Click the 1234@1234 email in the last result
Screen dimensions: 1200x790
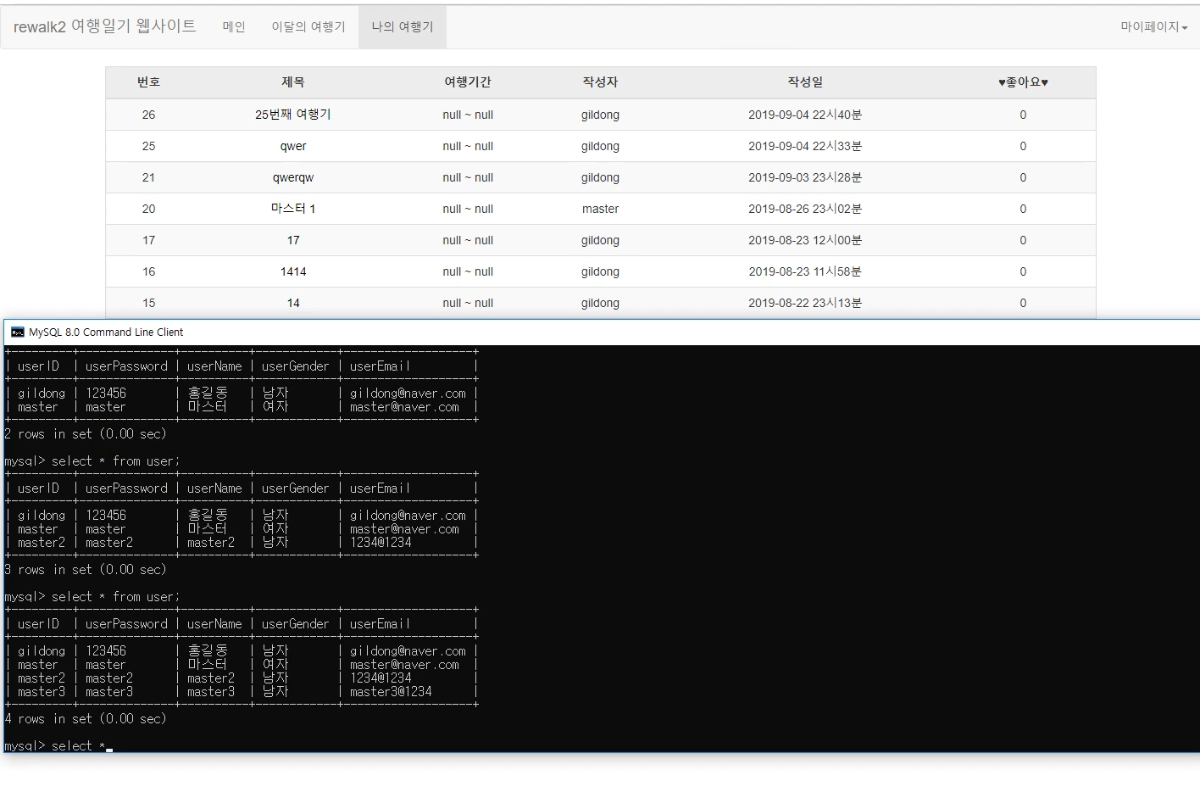pyautogui.click(x=380, y=677)
